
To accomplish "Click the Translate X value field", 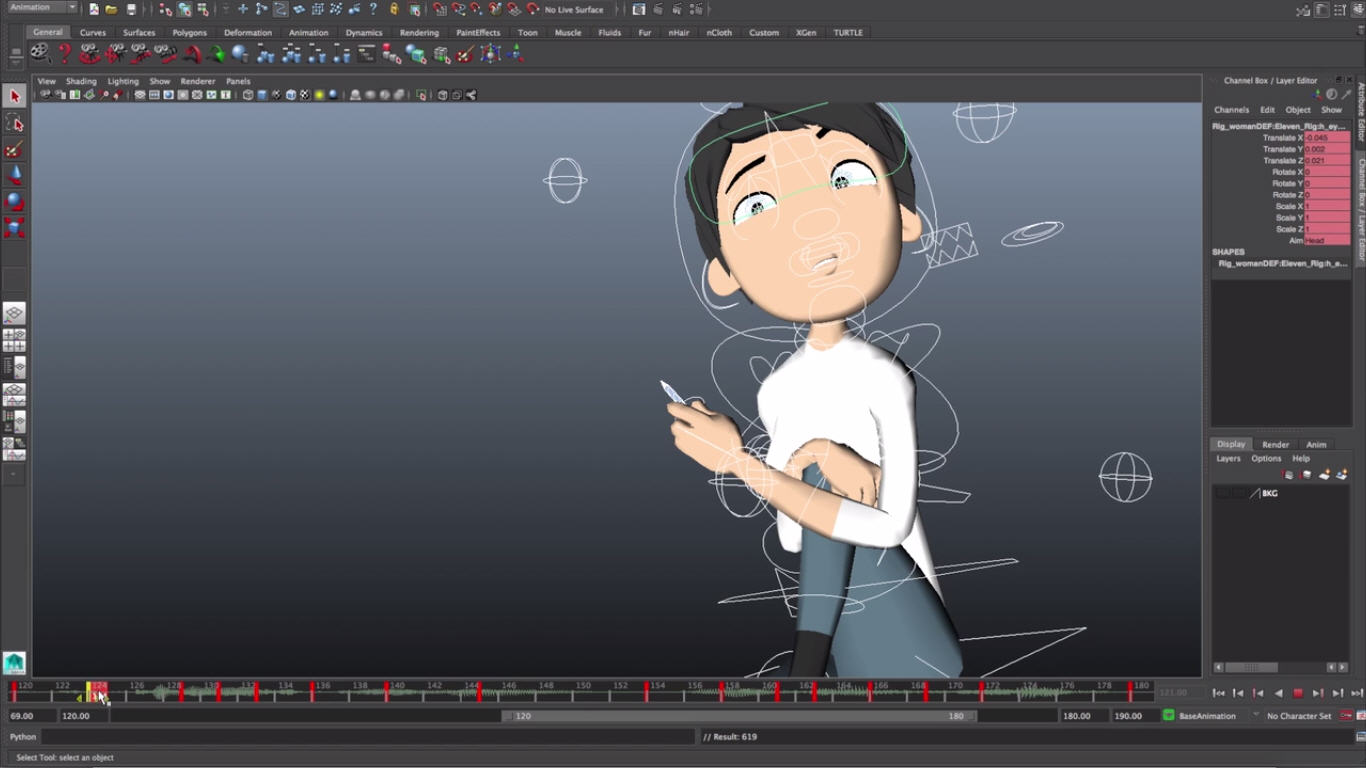I will pos(1327,138).
